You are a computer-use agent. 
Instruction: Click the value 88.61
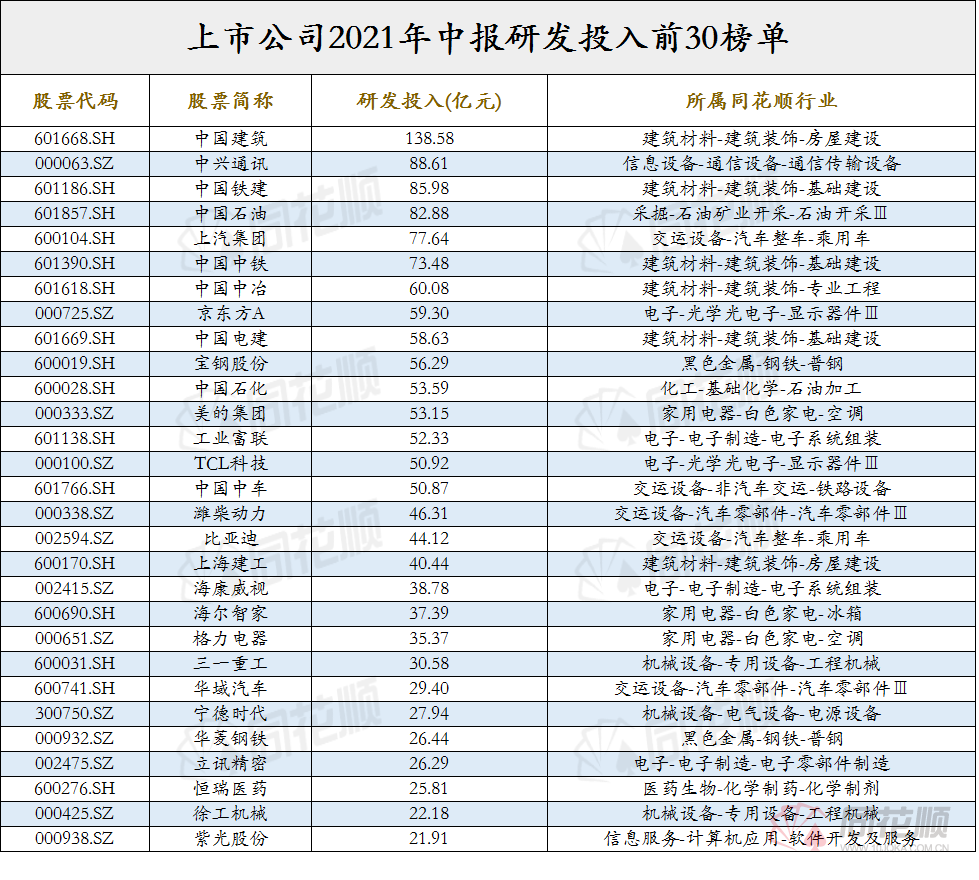(x=429, y=164)
